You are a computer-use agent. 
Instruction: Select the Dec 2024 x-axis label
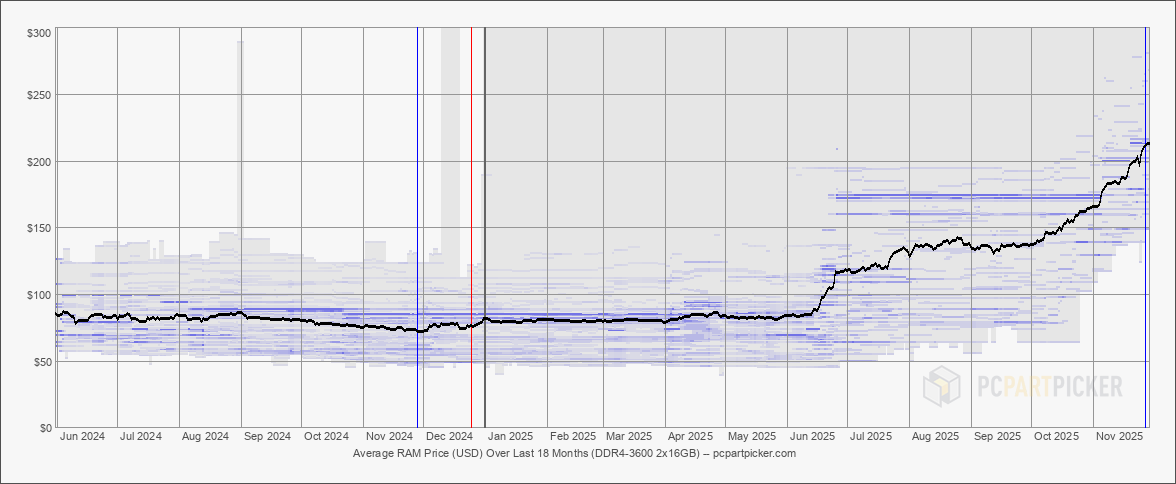[x=448, y=437]
